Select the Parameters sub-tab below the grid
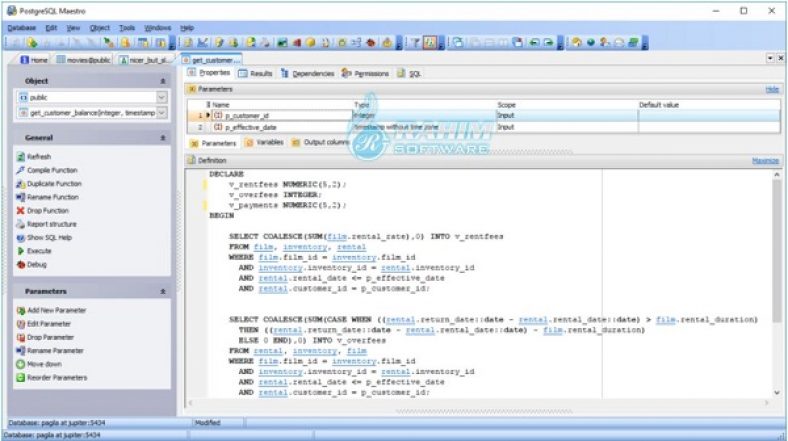 213,143
